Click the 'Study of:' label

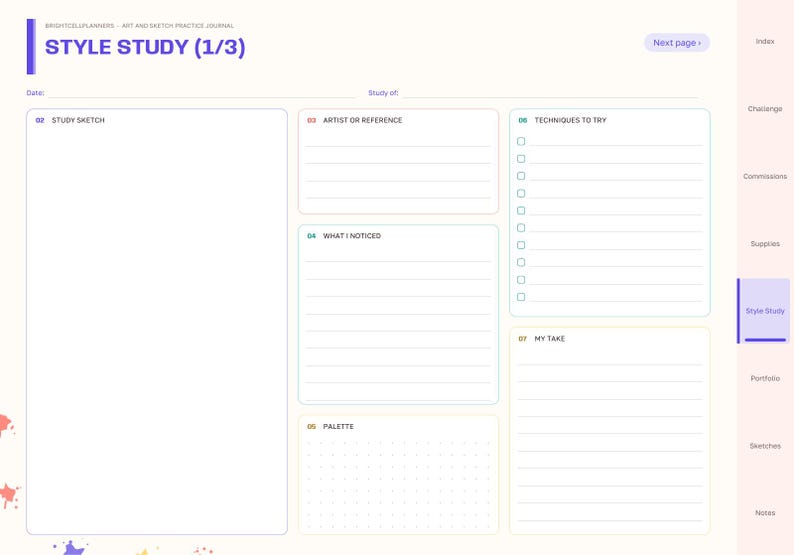pos(383,93)
